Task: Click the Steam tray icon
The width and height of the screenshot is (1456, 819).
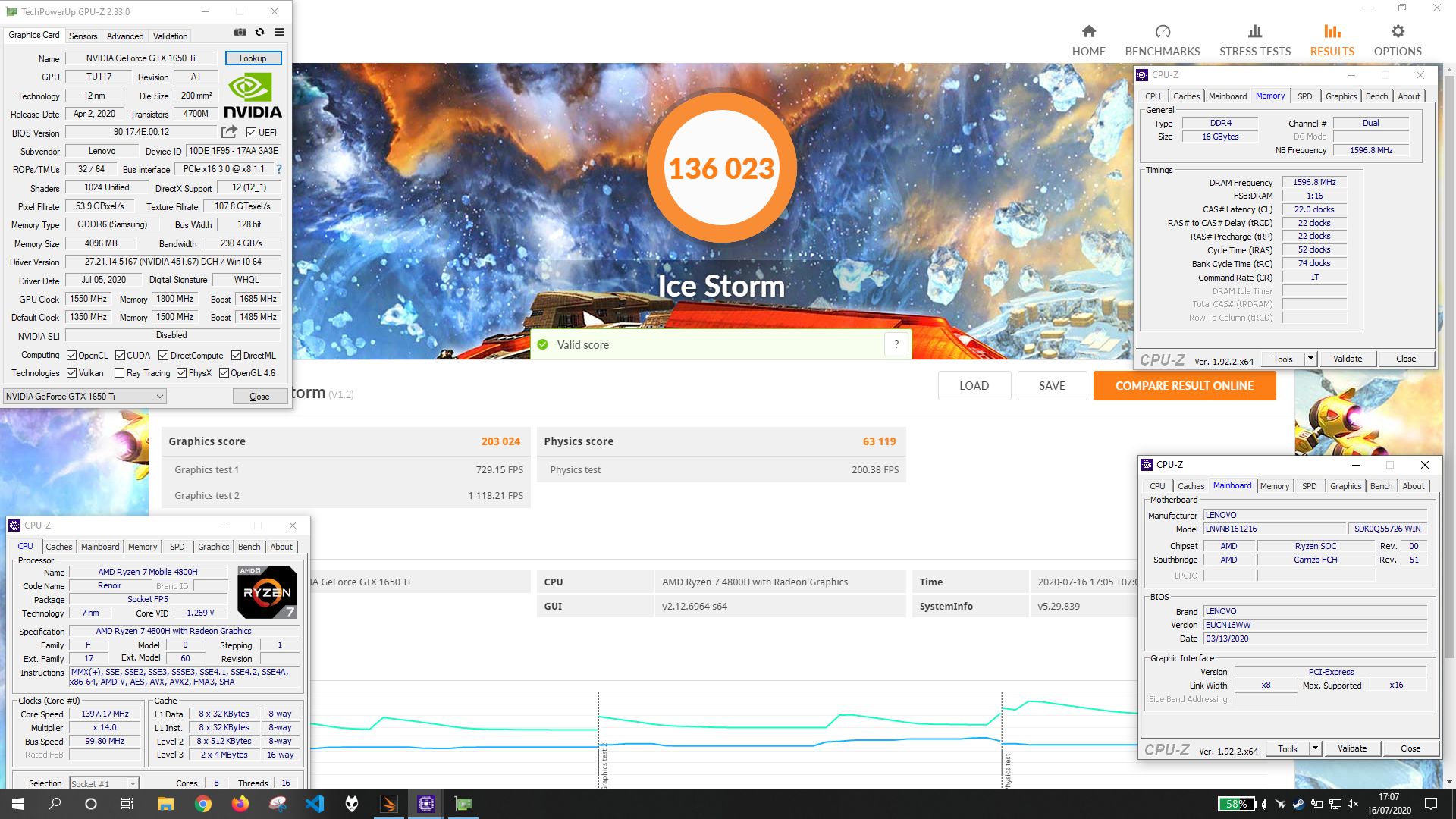Action: coord(1298,804)
